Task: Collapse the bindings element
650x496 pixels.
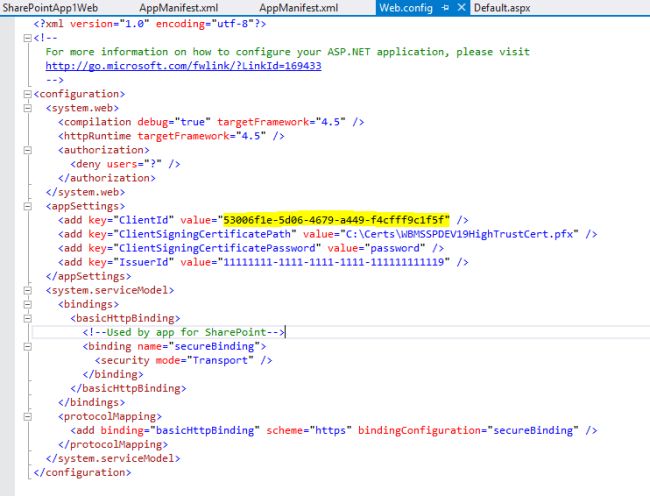Action: click(x=27, y=304)
